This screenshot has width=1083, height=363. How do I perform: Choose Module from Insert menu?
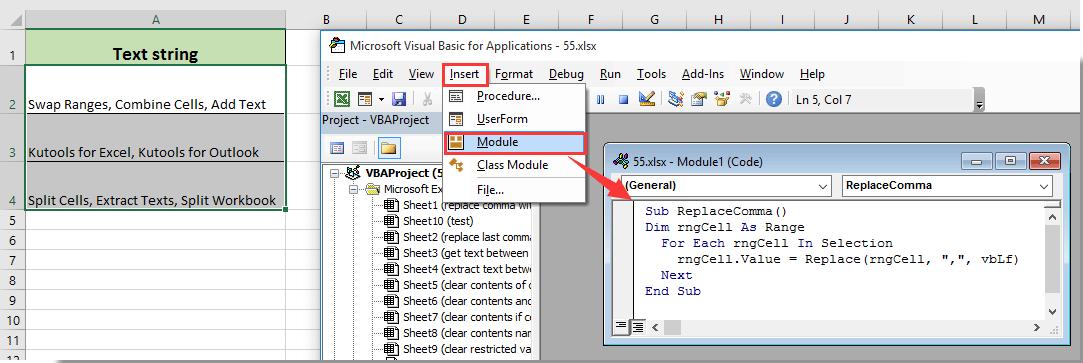515,142
